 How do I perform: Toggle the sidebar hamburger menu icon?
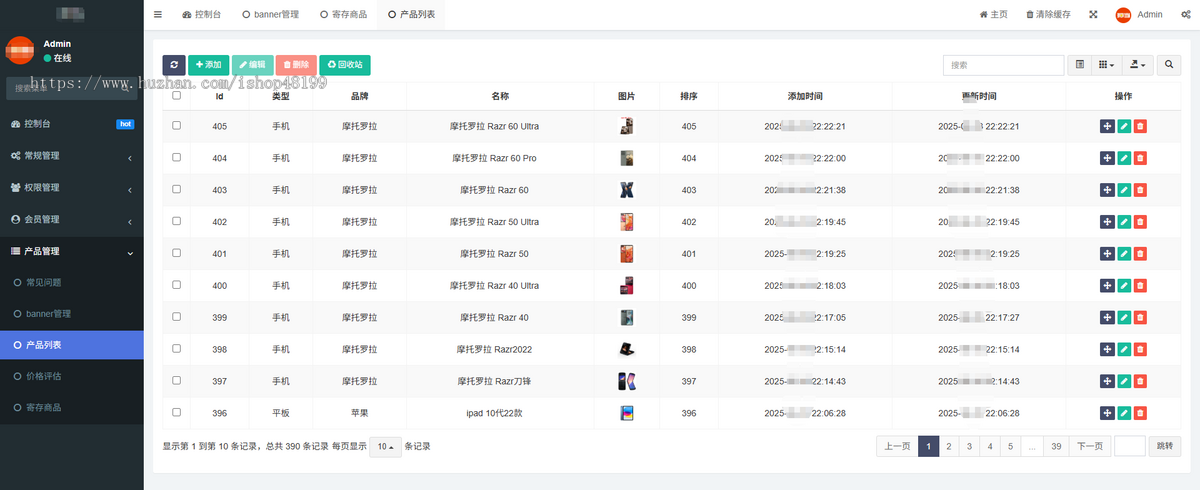158,14
